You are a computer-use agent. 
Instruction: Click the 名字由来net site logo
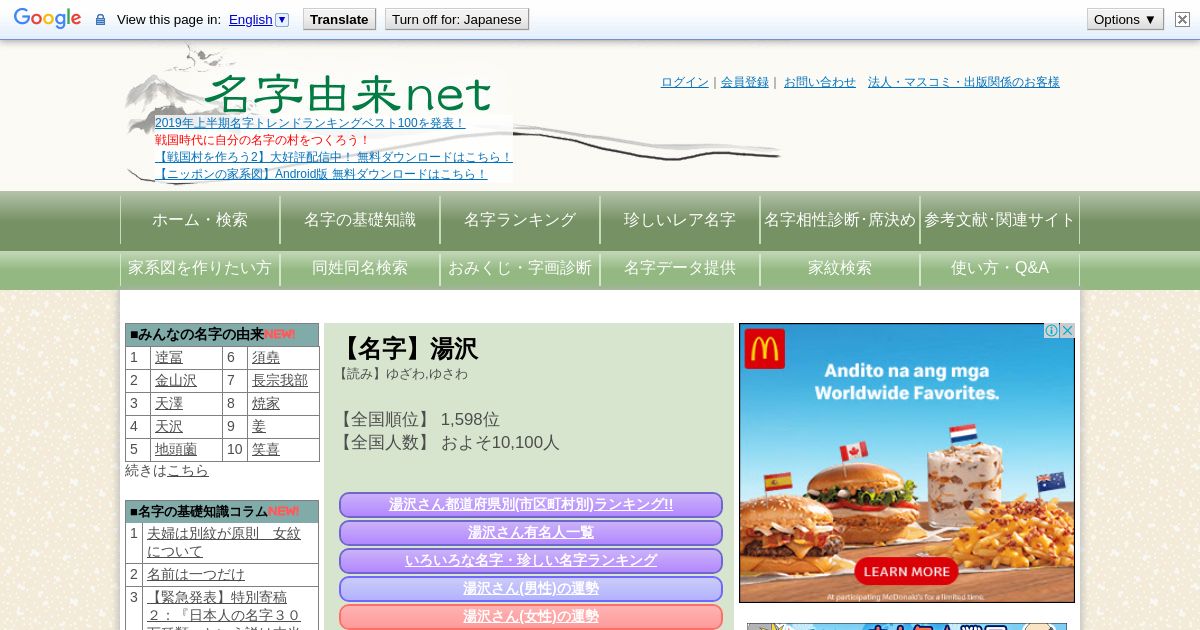(348, 94)
